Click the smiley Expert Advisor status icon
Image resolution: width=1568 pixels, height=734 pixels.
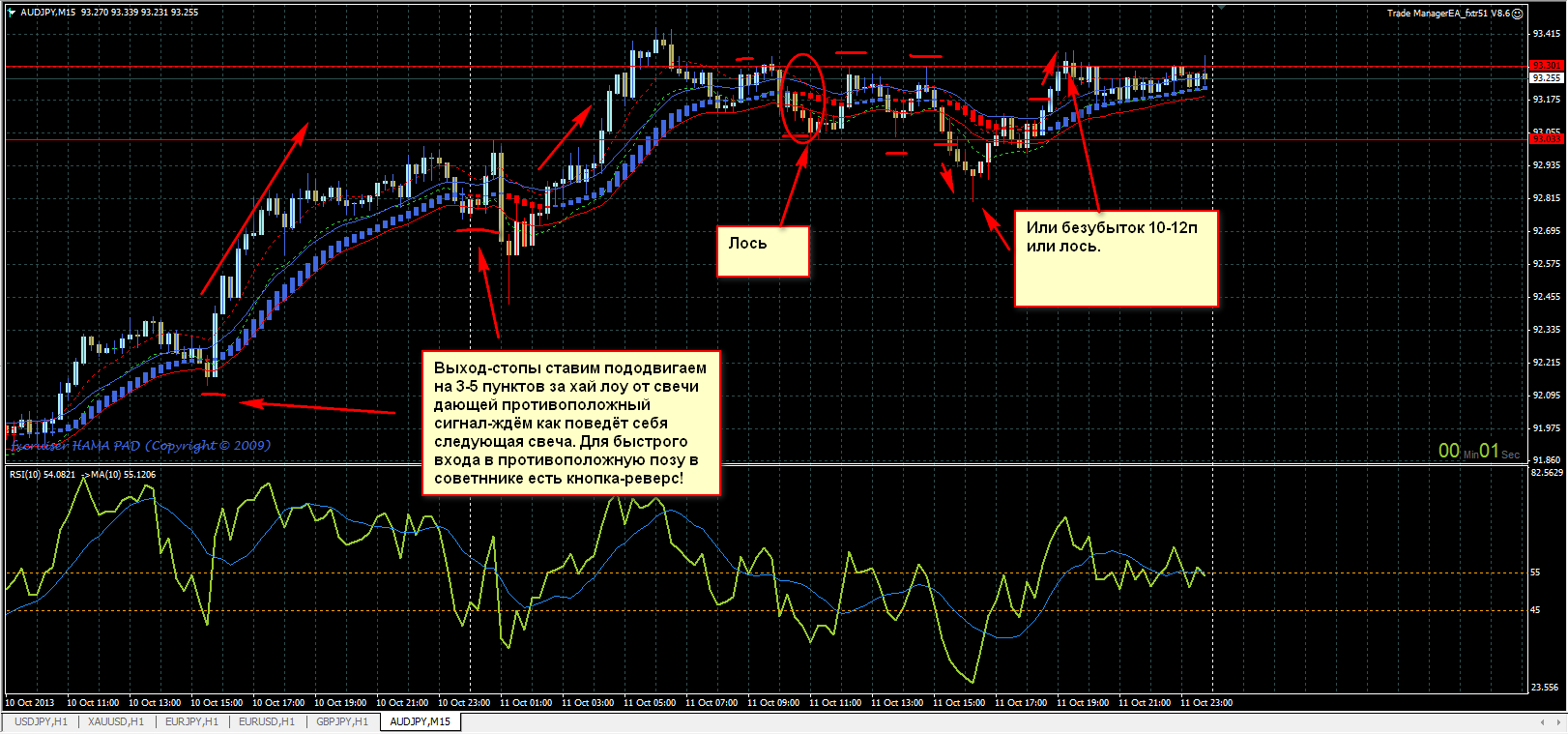1518,14
